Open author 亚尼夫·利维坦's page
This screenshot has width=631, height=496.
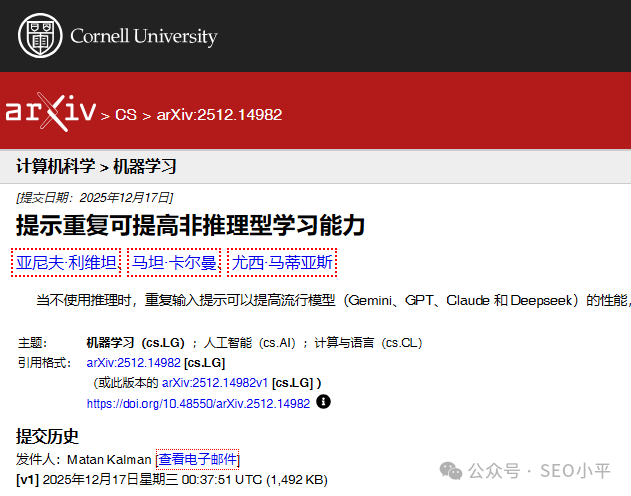[67, 263]
